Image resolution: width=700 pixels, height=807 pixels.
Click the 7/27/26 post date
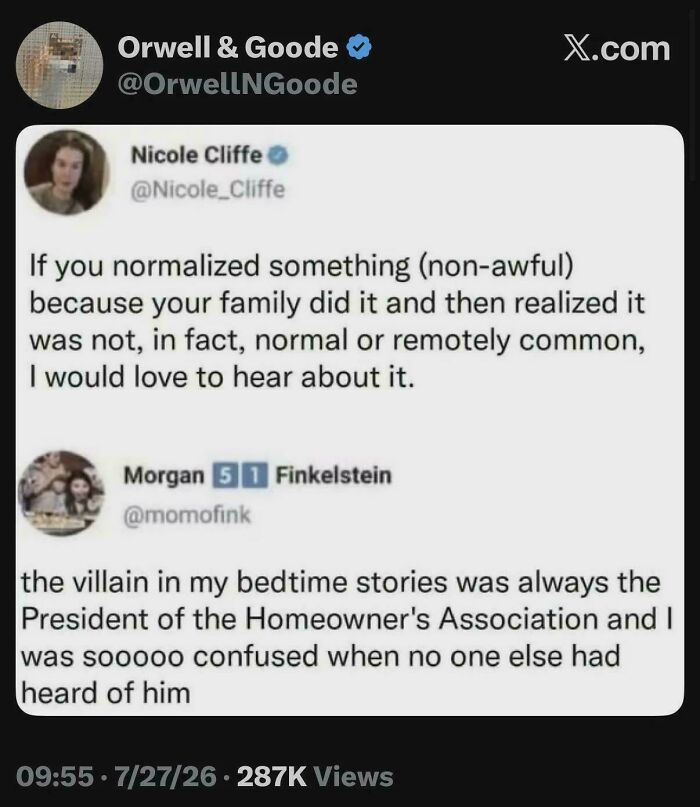(x=166, y=776)
